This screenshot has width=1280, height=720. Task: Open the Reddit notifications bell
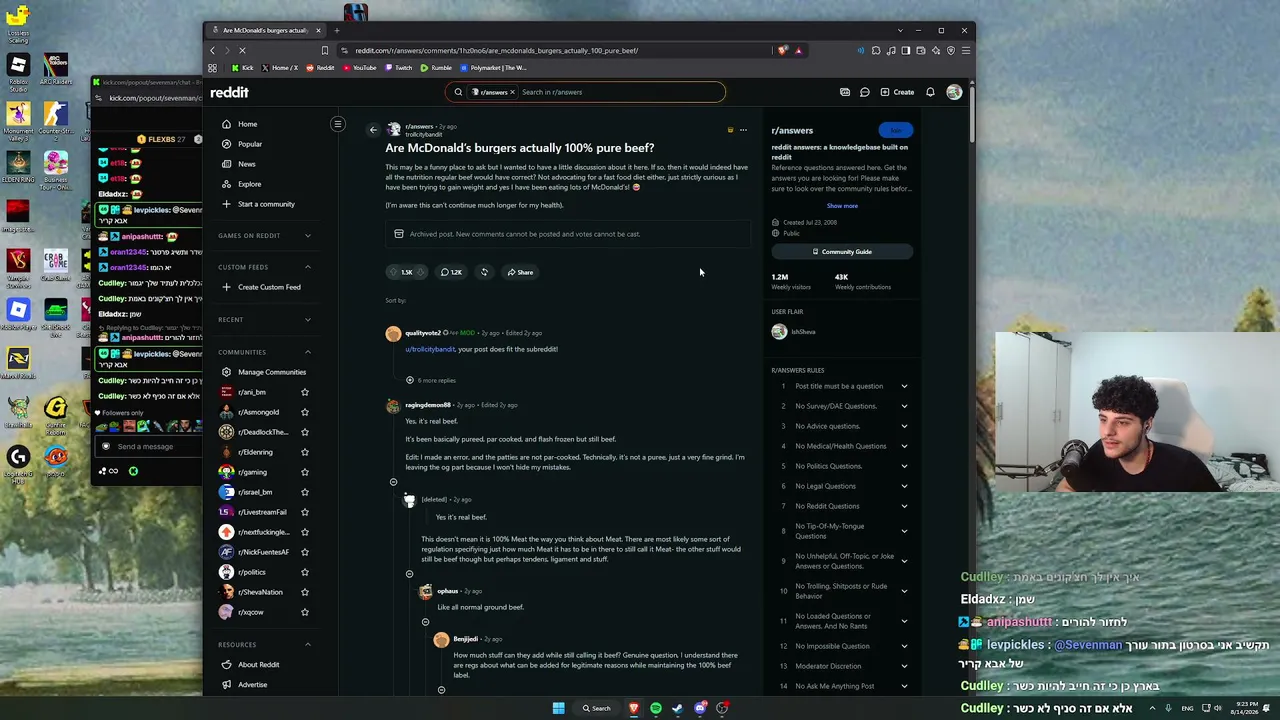pos(930,92)
